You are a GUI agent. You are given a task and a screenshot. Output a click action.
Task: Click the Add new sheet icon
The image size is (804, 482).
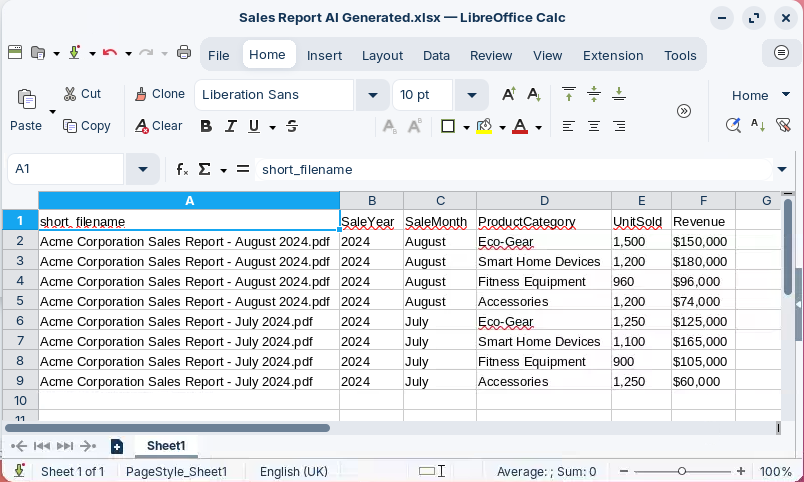117,446
